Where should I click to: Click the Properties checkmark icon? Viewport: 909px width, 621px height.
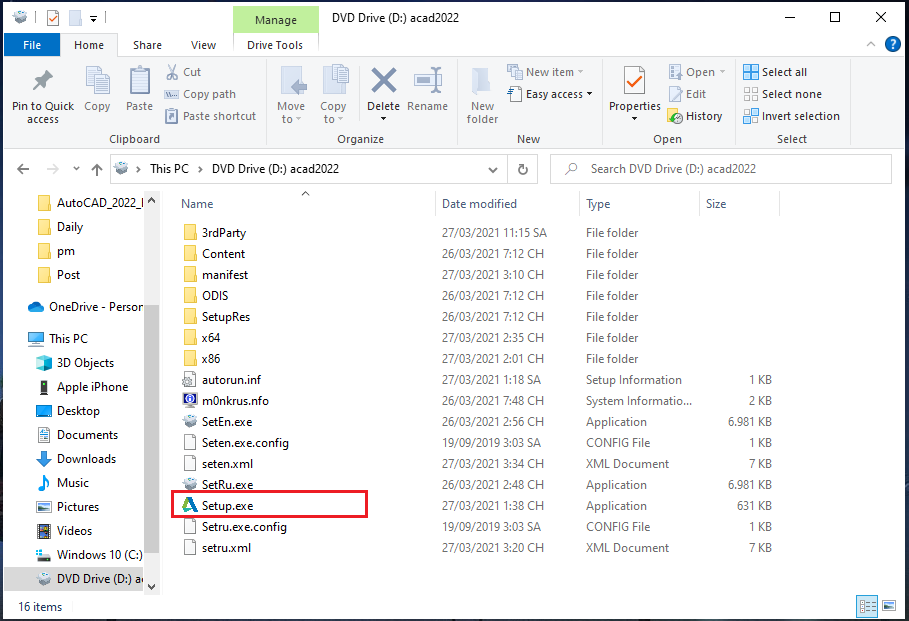click(x=634, y=80)
